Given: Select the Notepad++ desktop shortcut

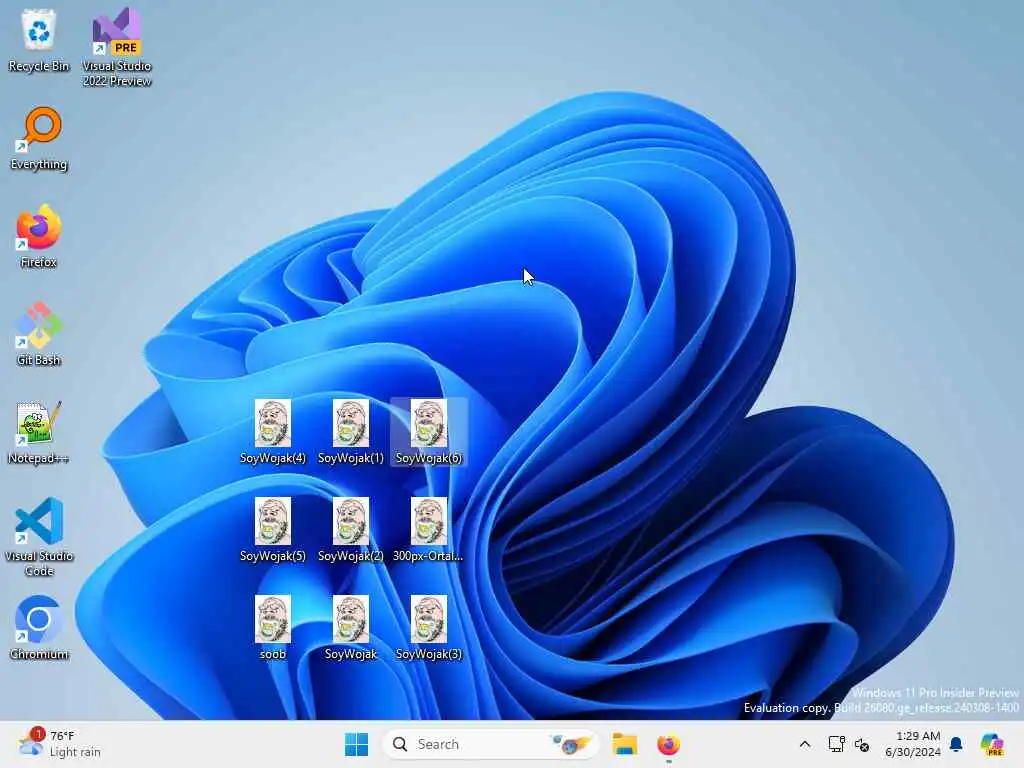Looking at the screenshot, I should point(39,432).
